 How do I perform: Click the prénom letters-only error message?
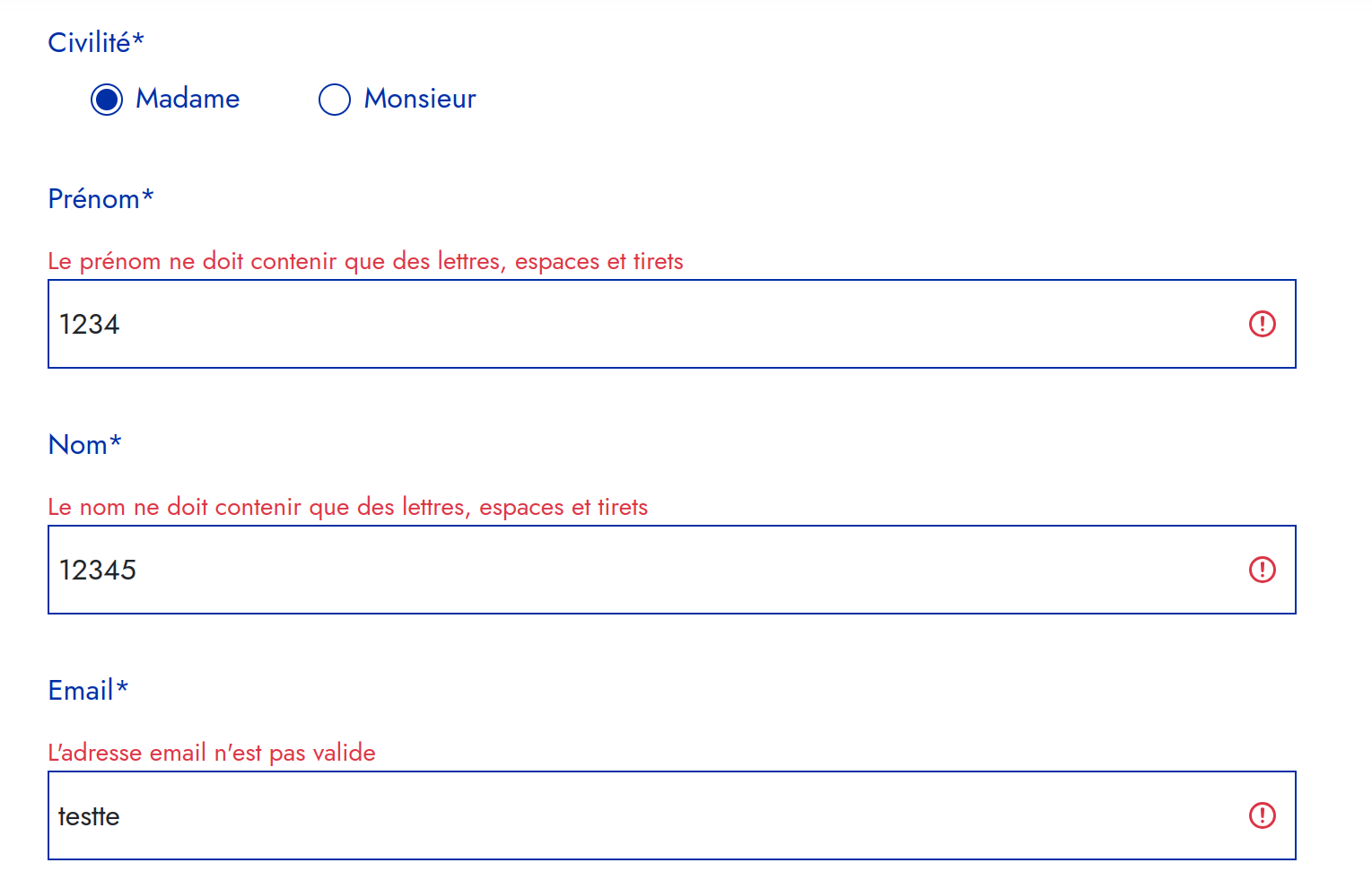tap(365, 261)
